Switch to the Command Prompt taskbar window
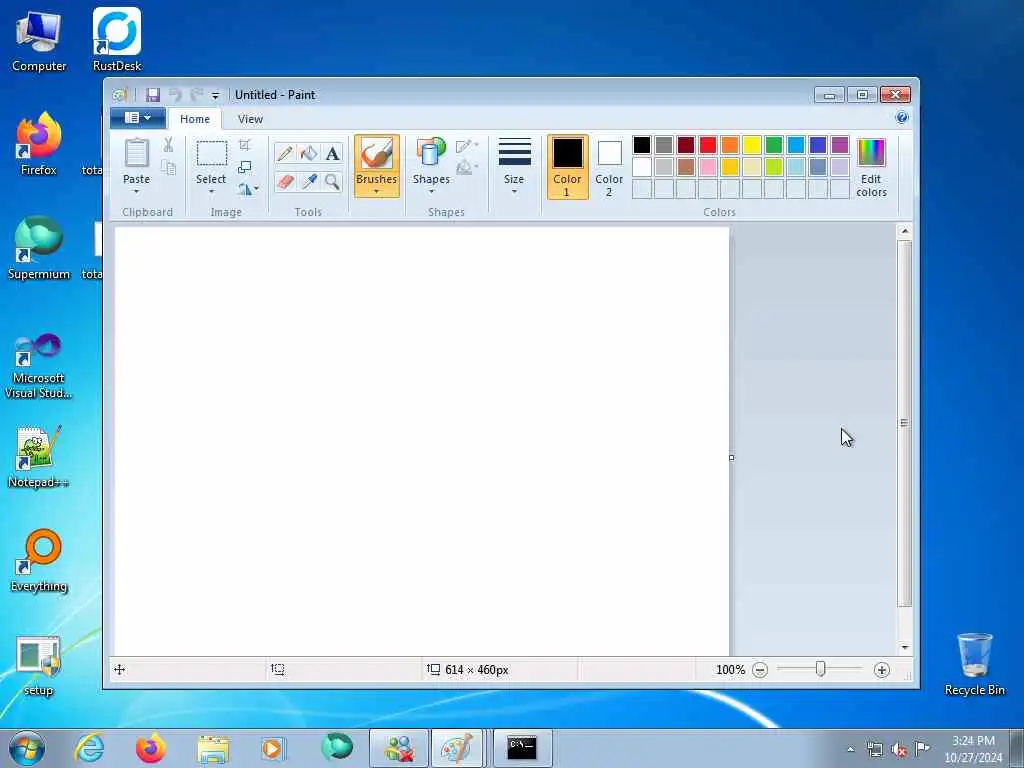The width and height of the screenshot is (1024, 768). click(x=522, y=748)
